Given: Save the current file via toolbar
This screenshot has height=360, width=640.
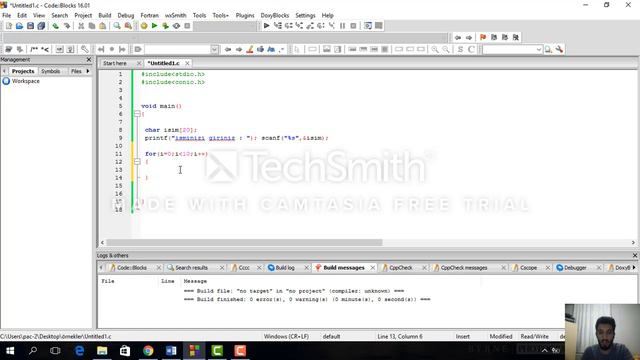Looking at the screenshot, I should coord(30,26).
